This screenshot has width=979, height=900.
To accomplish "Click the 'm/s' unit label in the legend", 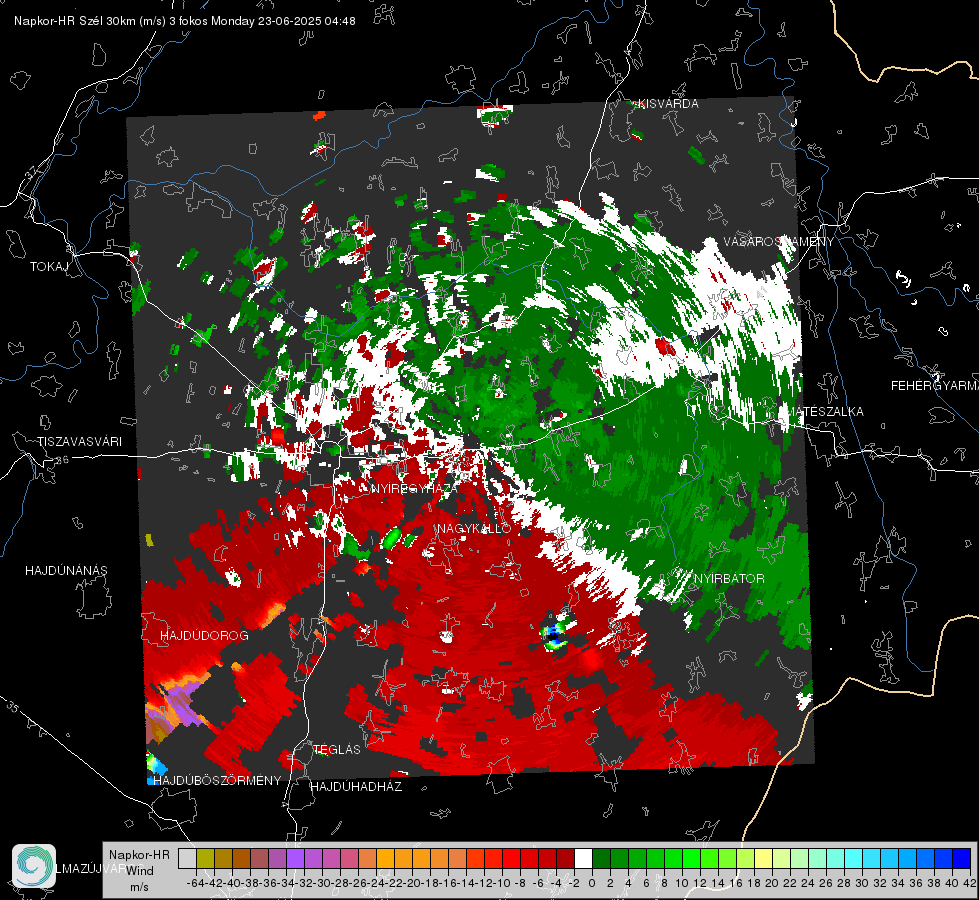I will pyautogui.click(x=139, y=886).
